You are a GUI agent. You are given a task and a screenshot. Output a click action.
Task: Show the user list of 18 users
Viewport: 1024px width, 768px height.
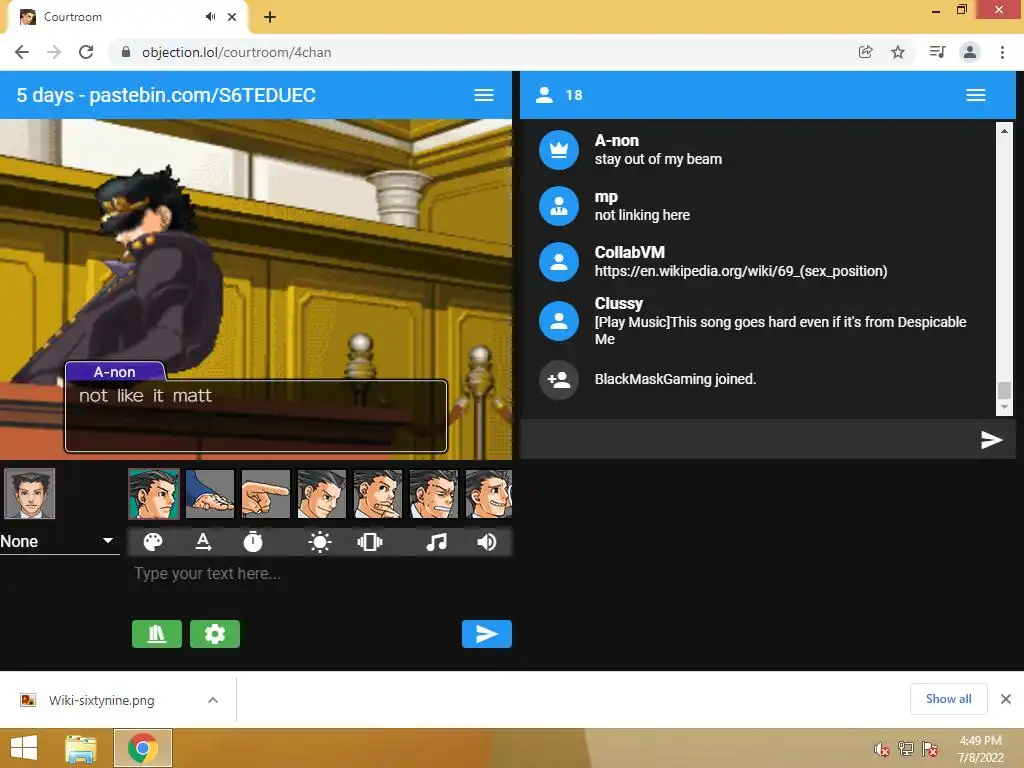click(x=559, y=95)
